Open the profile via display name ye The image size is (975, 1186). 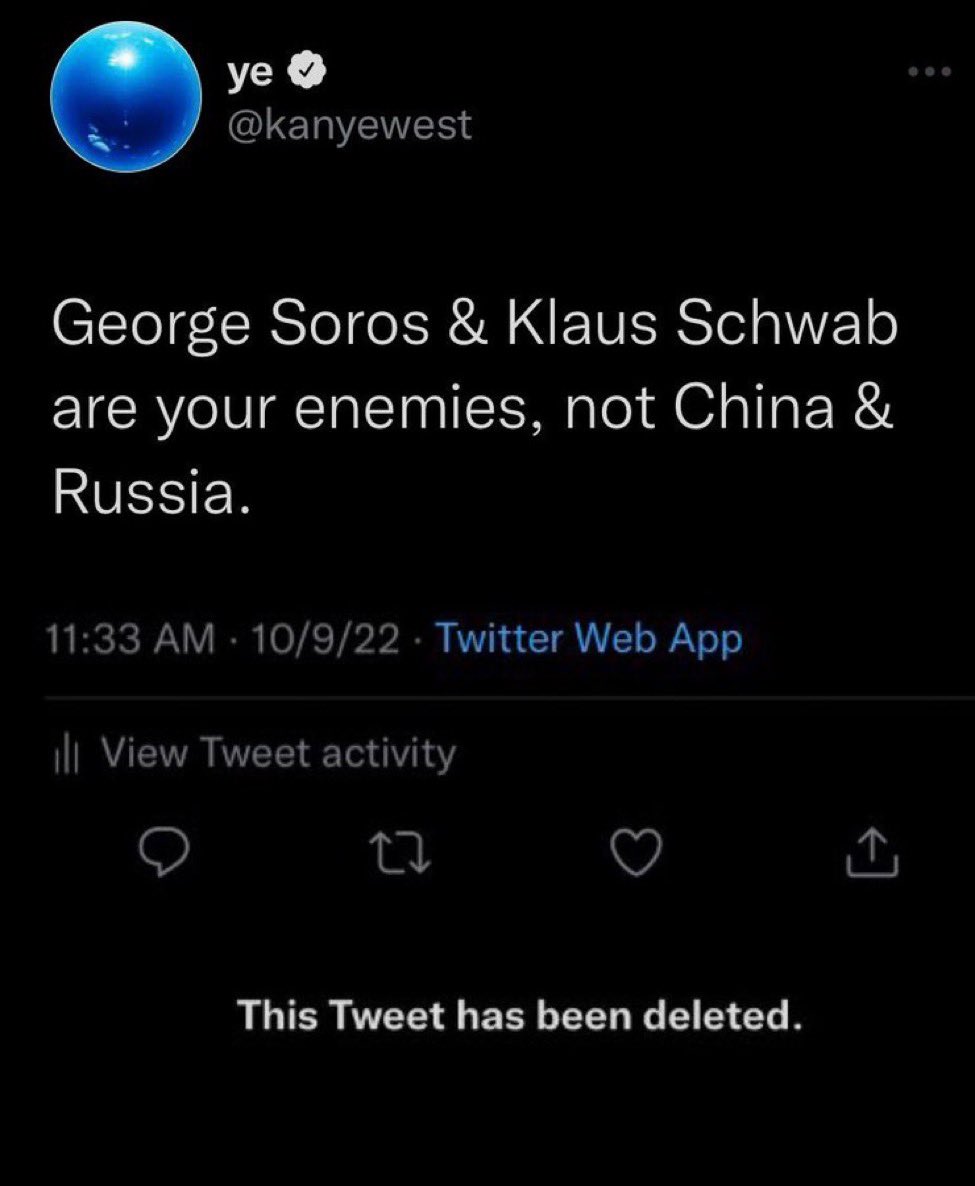point(250,74)
